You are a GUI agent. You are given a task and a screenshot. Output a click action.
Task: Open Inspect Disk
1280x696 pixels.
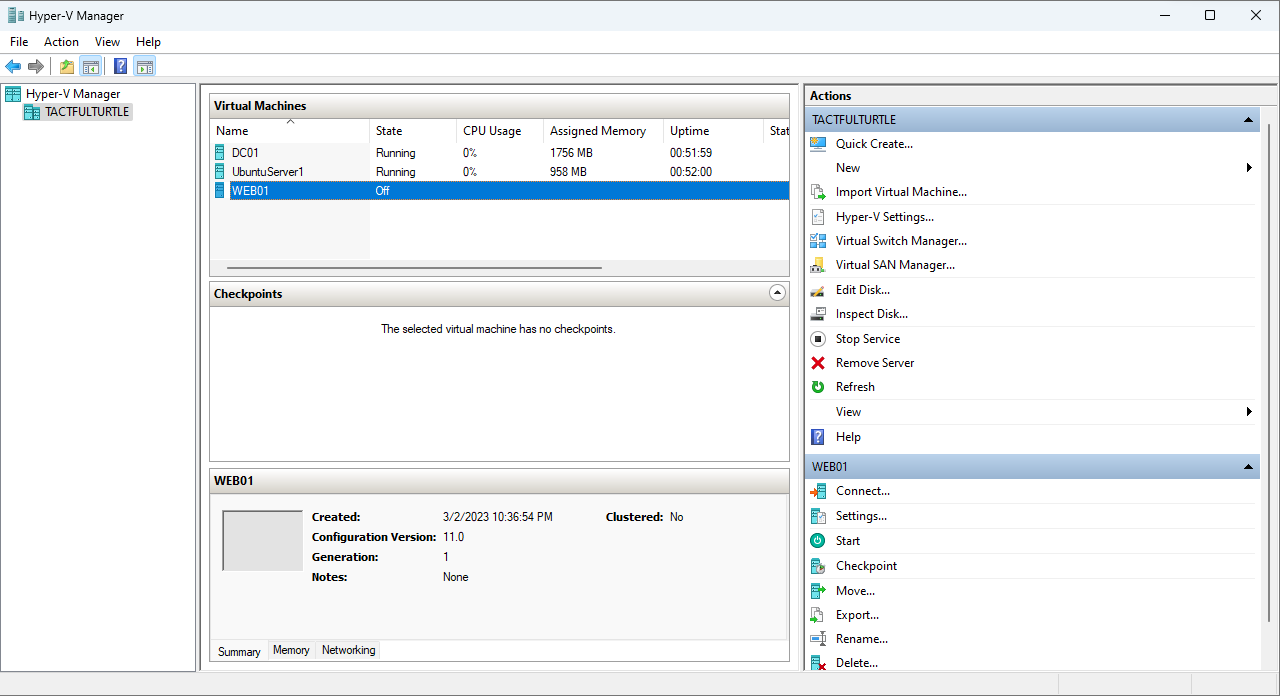[x=872, y=313]
